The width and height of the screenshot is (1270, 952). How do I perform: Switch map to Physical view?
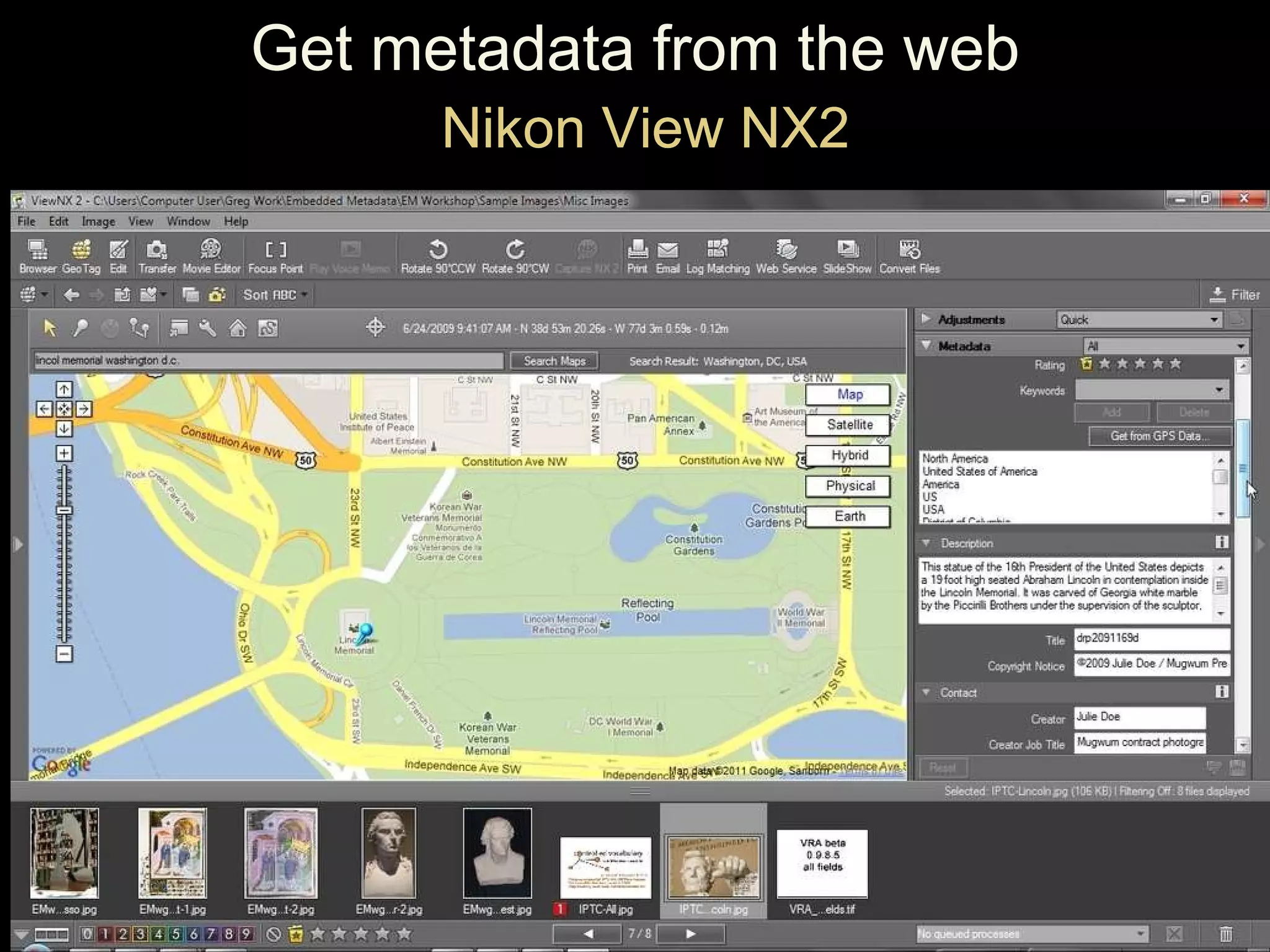tap(848, 486)
